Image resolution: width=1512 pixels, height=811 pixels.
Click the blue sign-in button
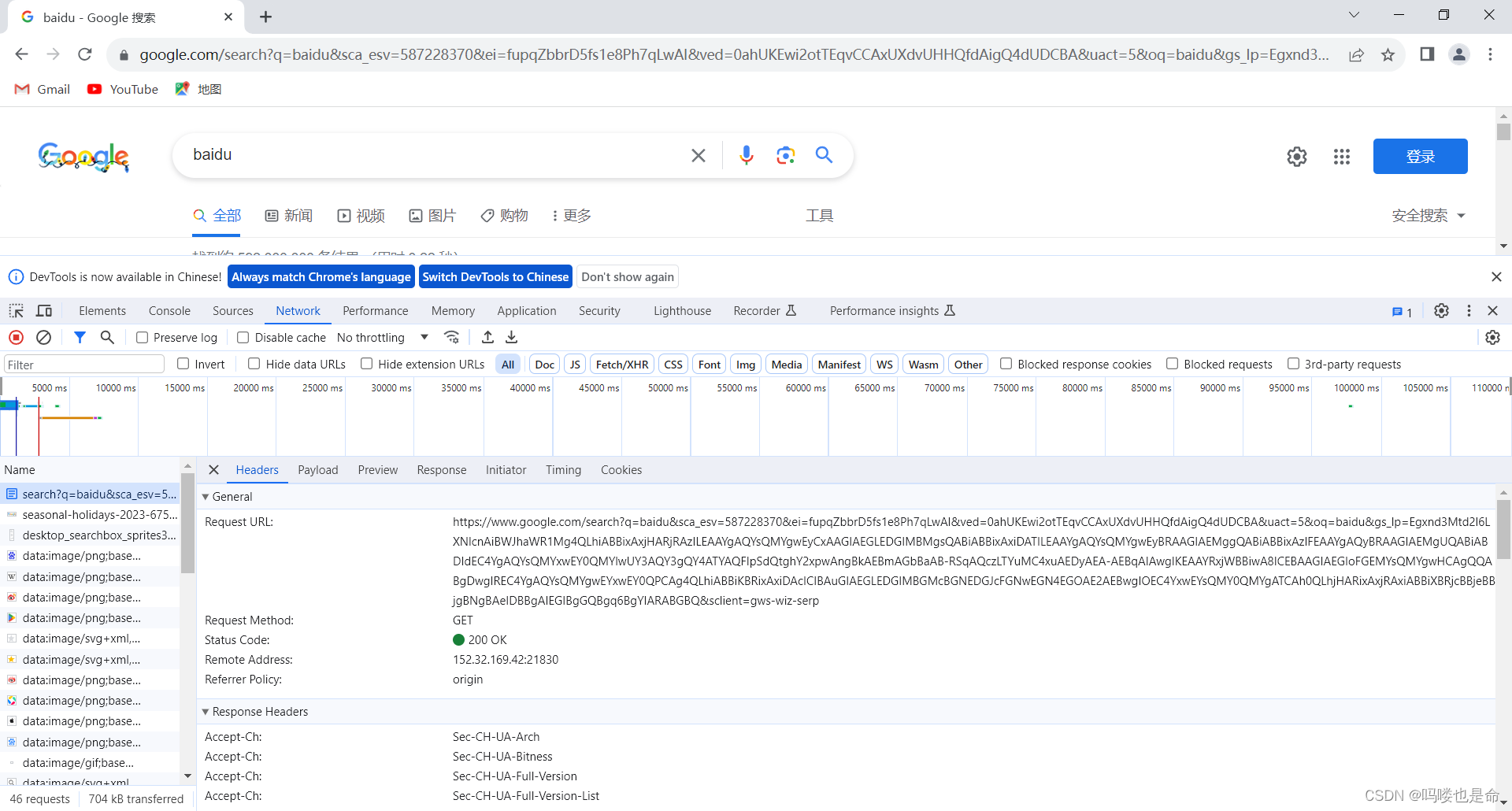pos(1421,157)
